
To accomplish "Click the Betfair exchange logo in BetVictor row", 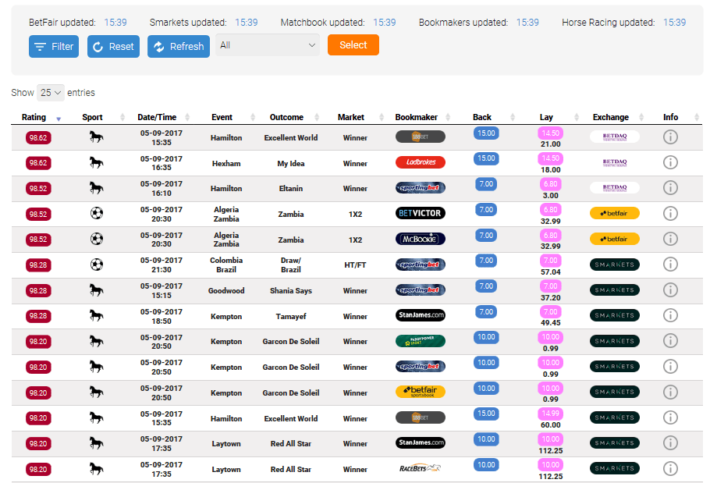I will (x=614, y=213).
